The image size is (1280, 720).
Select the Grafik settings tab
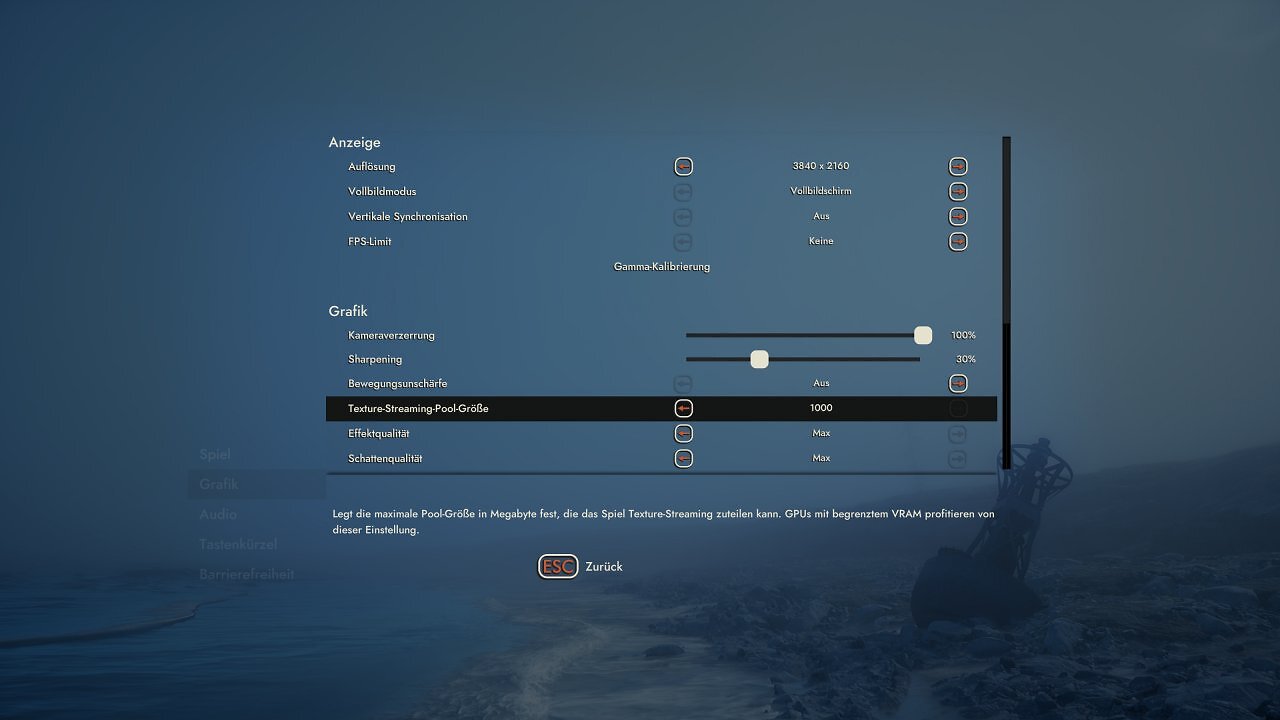219,484
